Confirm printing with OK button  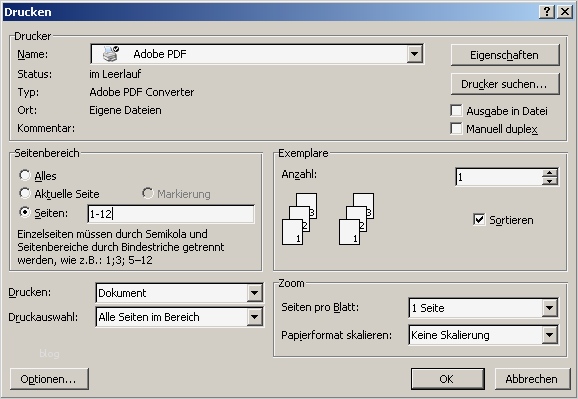click(448, 379)
